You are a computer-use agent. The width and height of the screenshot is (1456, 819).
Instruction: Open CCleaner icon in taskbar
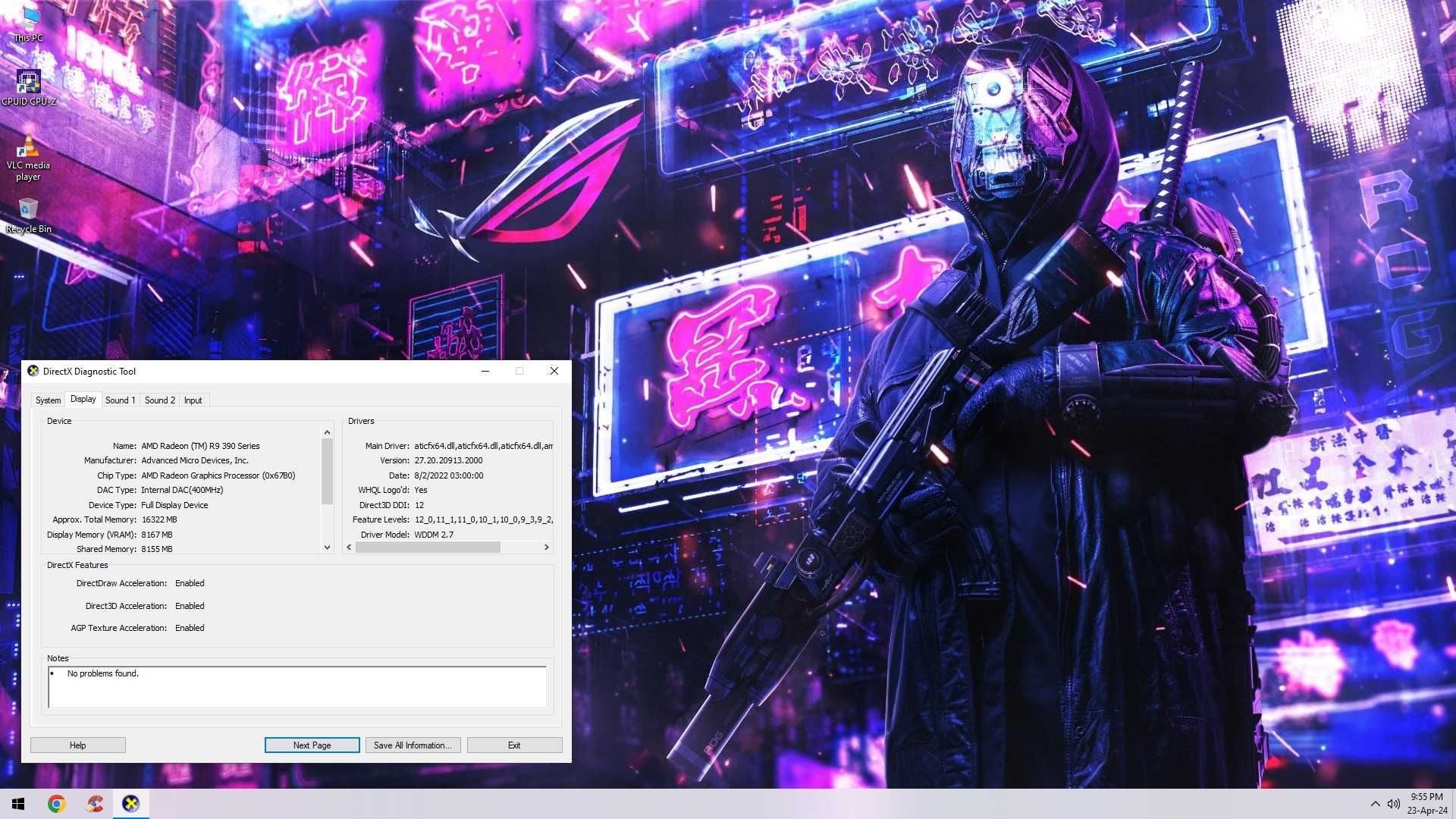click(94, 804)
